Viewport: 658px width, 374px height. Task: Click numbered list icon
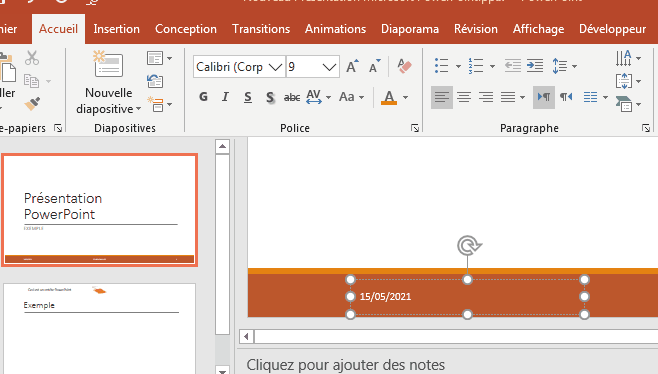(x=476, y=66)
